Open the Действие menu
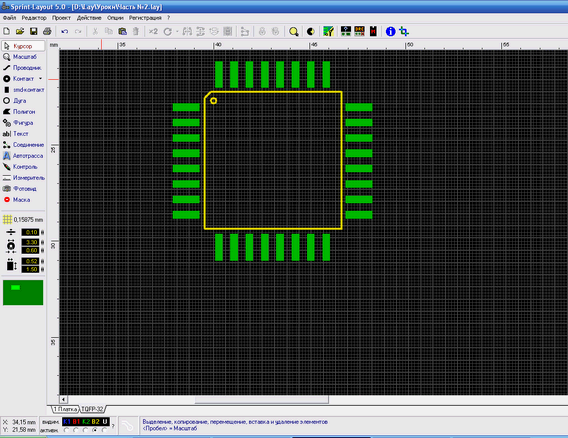568x438 pixels. click(x=89, y=18)
